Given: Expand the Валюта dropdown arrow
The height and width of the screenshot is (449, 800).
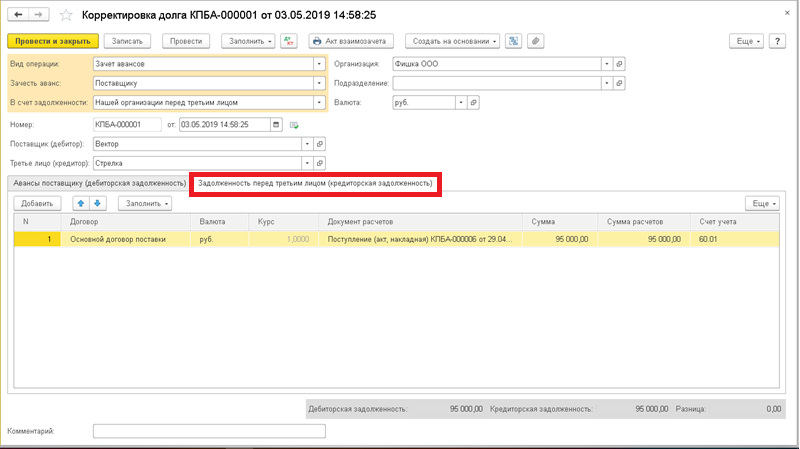Looking at the screenshot, I should pyautogui.click(x=461, y=103).
